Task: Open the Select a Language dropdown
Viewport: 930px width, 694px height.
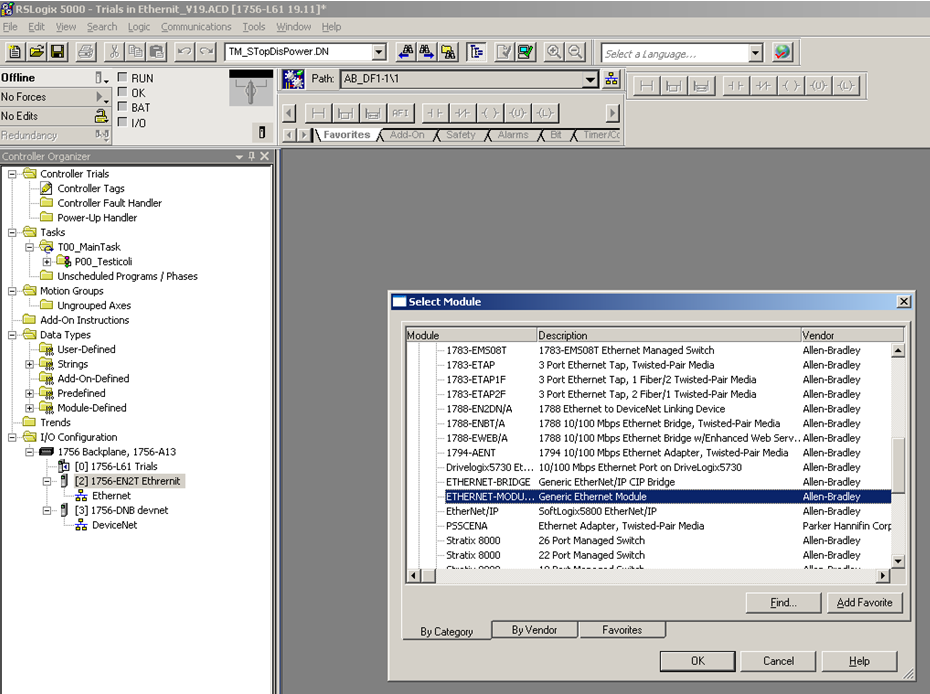Action: tap(755, 53)
